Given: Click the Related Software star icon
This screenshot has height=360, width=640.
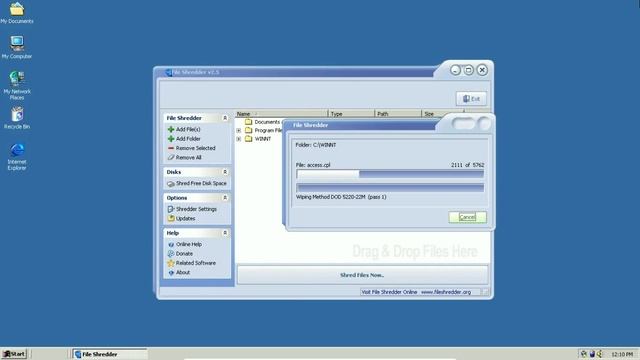Looking at the screenshot, I should pyautogui.click(x=171, y=263).
